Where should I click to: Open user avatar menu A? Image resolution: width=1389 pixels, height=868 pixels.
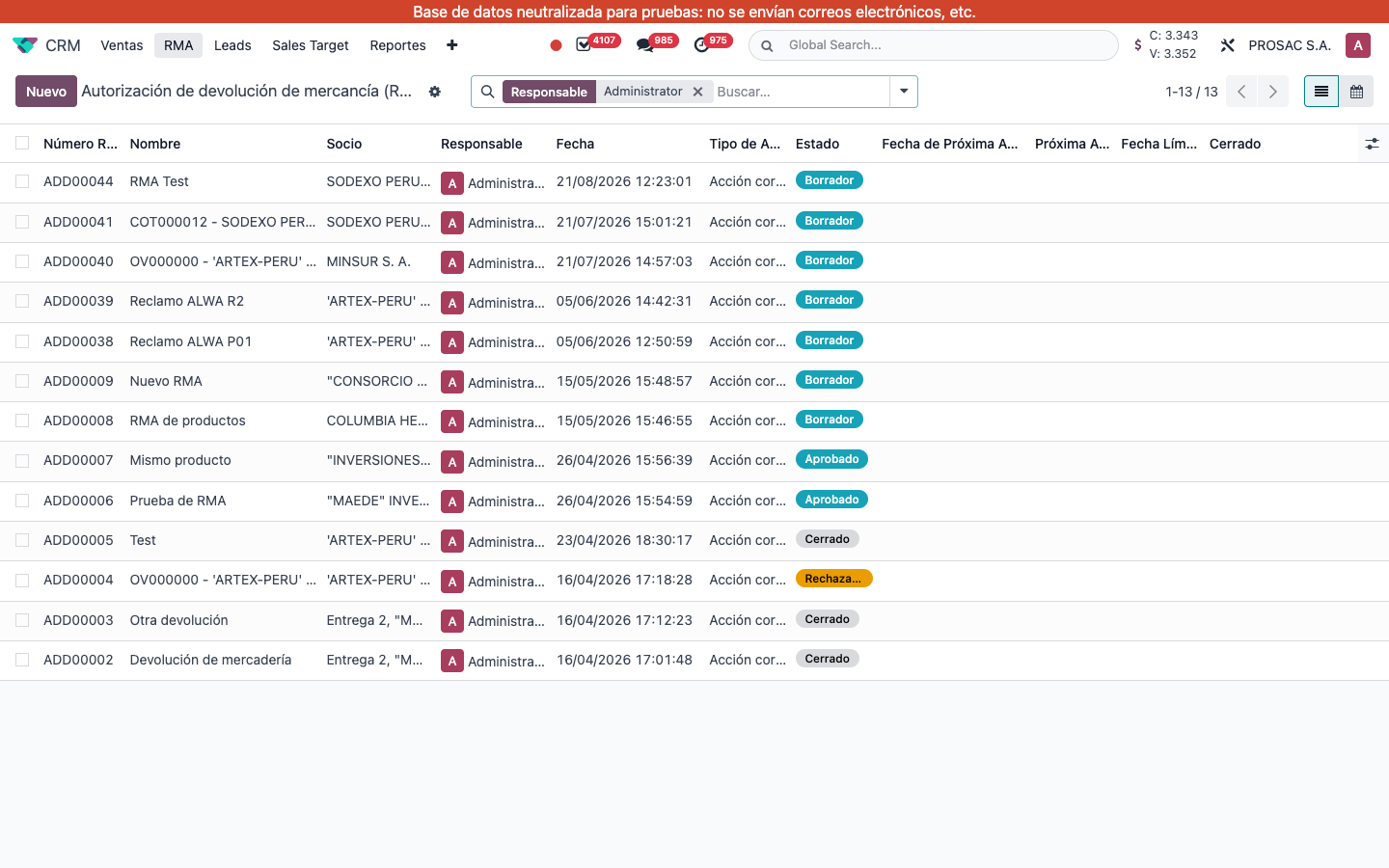(x=1358, y=45)
